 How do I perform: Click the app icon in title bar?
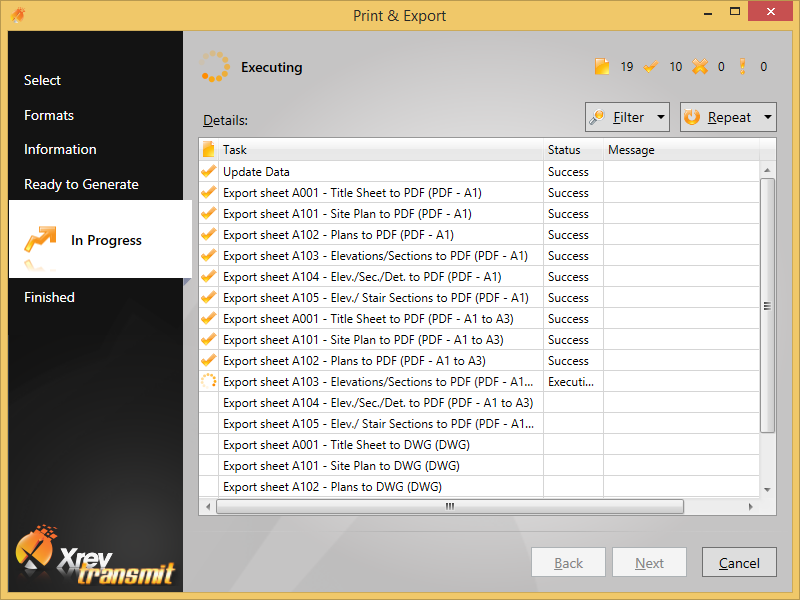coord(18,15)
